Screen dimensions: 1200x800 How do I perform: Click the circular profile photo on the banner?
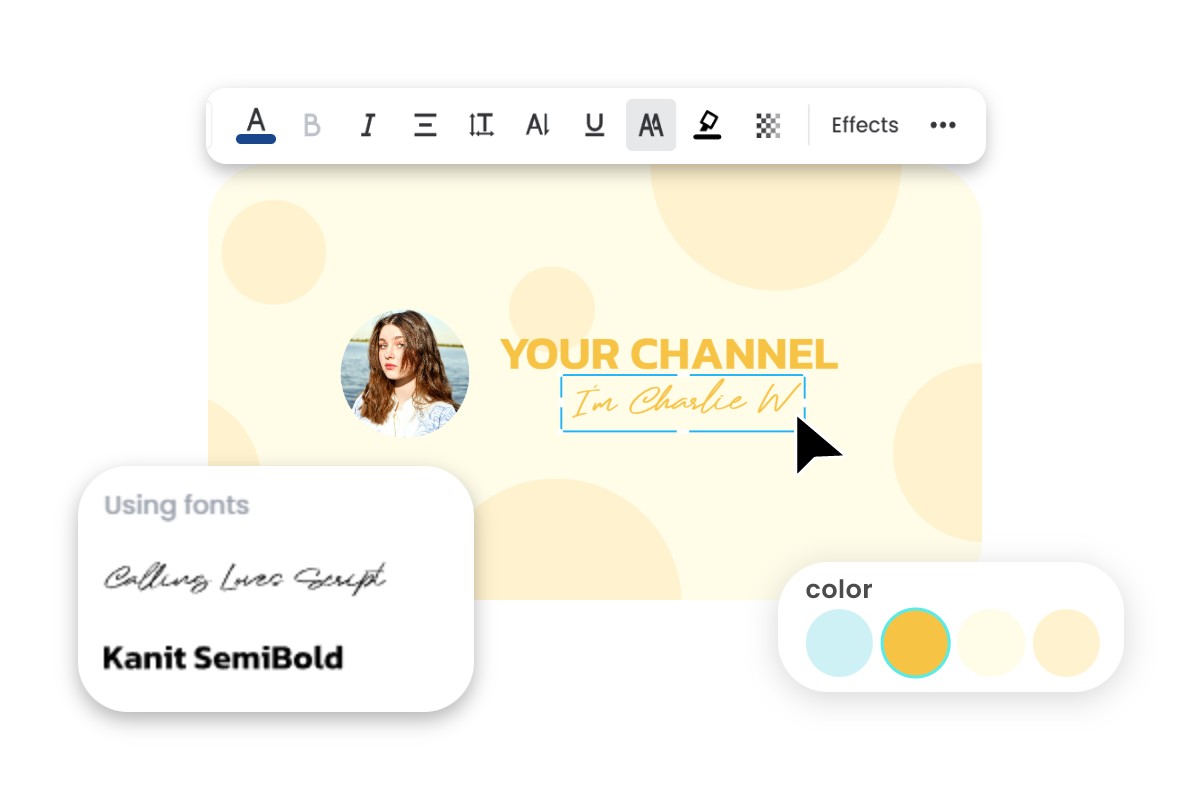point(404,373)
